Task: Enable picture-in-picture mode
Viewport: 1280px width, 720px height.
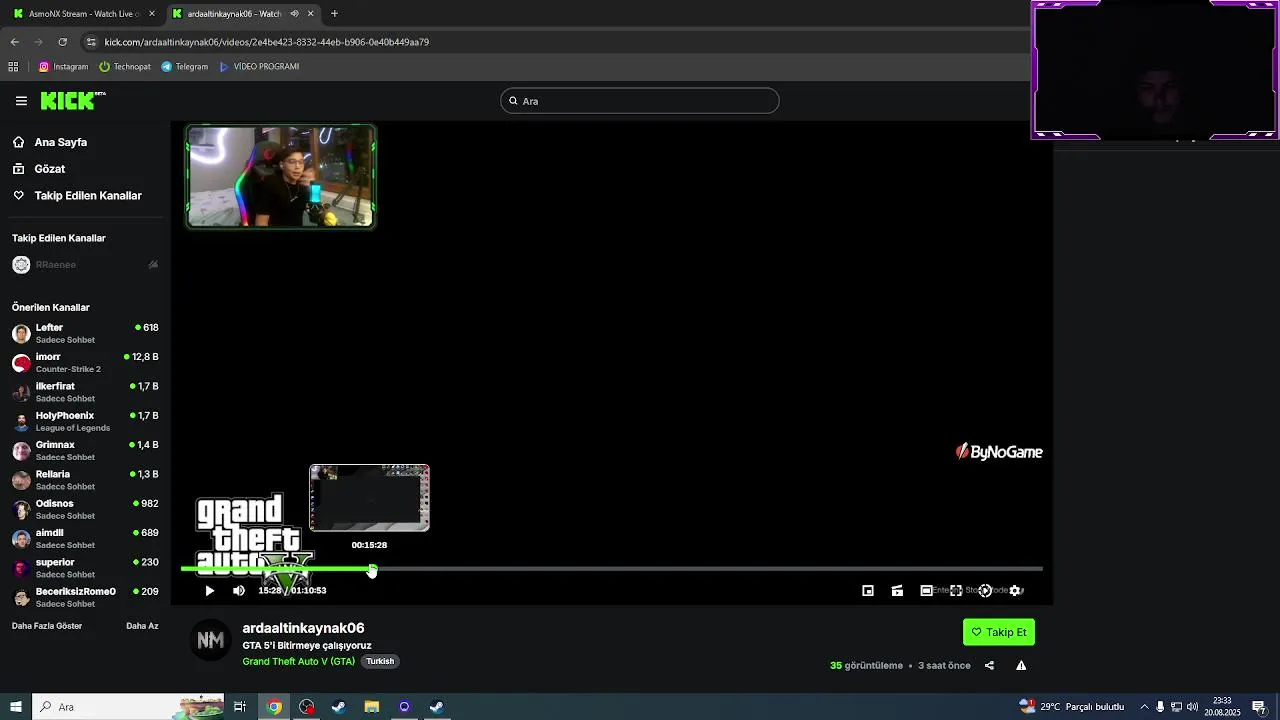Action: 868,591
